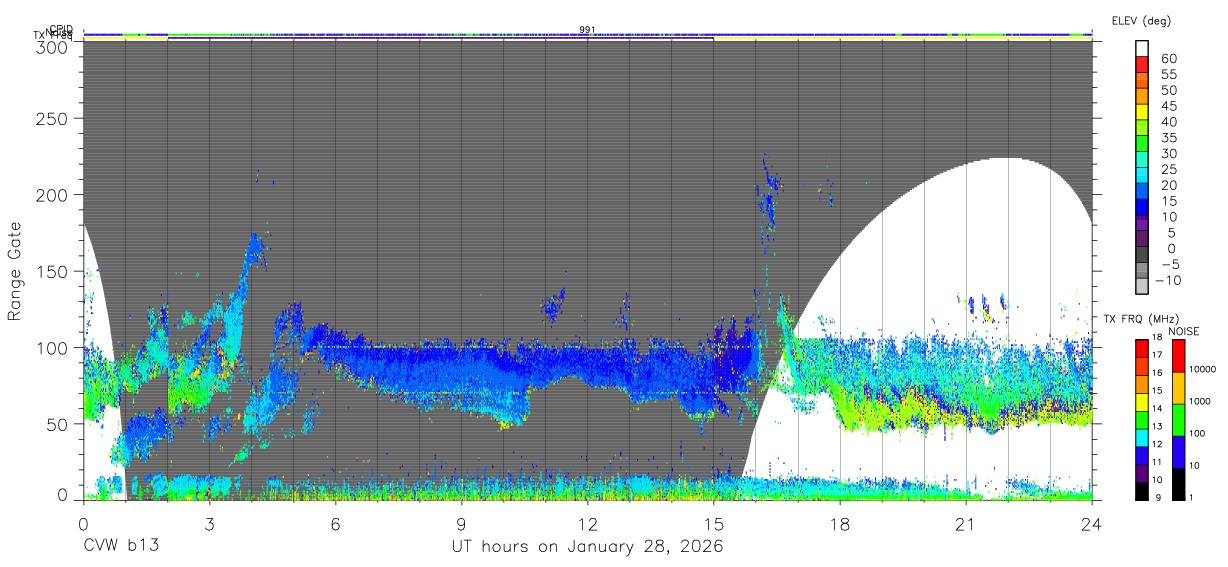Click the '1' label on NOISE colorbar
The width and height of the screenshot is (1228, 567).
tap(1191, 498)
